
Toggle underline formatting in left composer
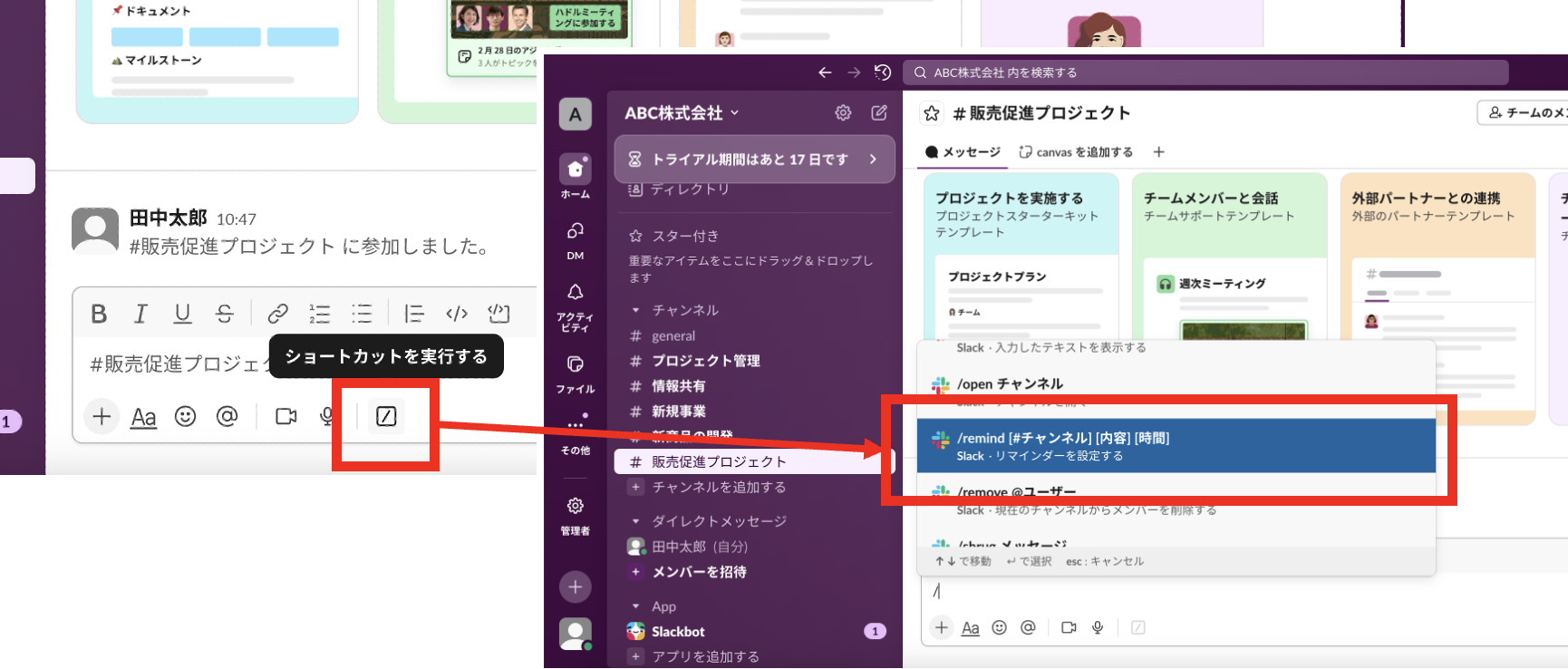182,314
